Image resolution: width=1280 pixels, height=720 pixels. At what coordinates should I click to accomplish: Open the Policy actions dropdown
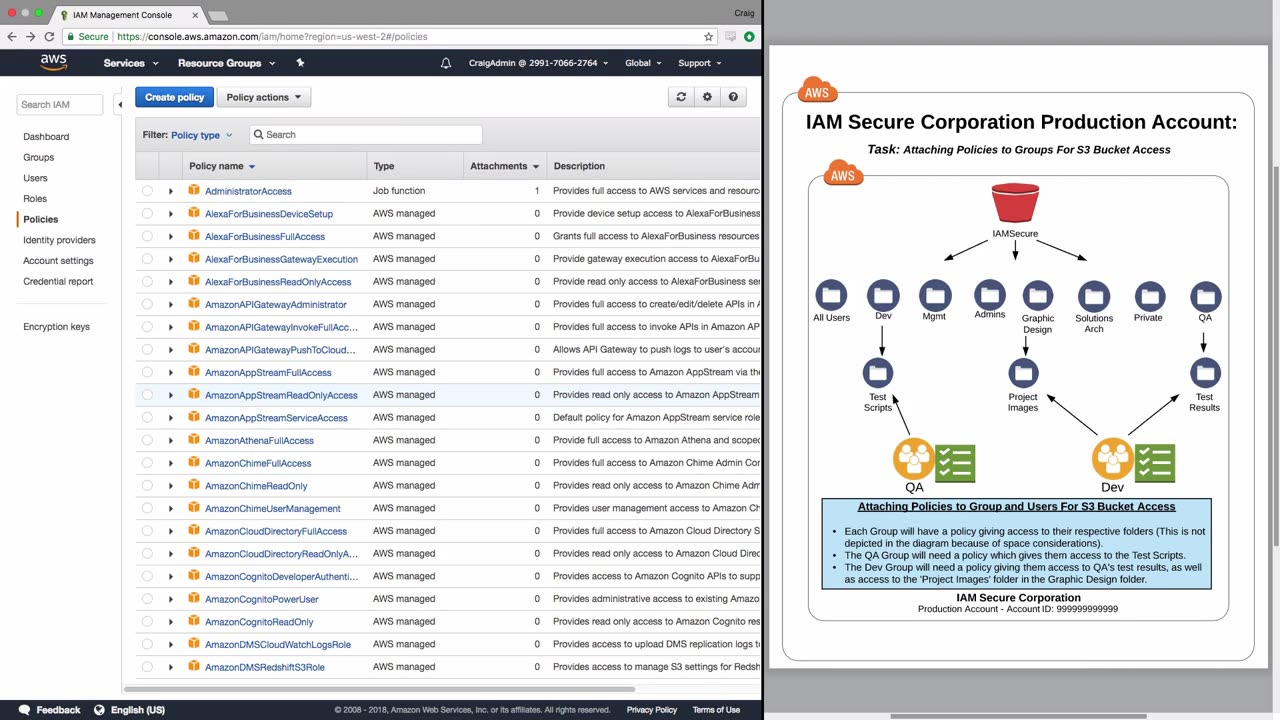(x=264, y=97)
